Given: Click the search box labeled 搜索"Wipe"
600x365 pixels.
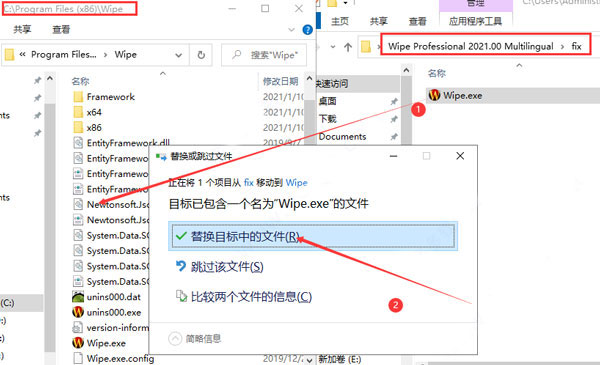Looking at the screenshot, I should click(x=264, y=55).
